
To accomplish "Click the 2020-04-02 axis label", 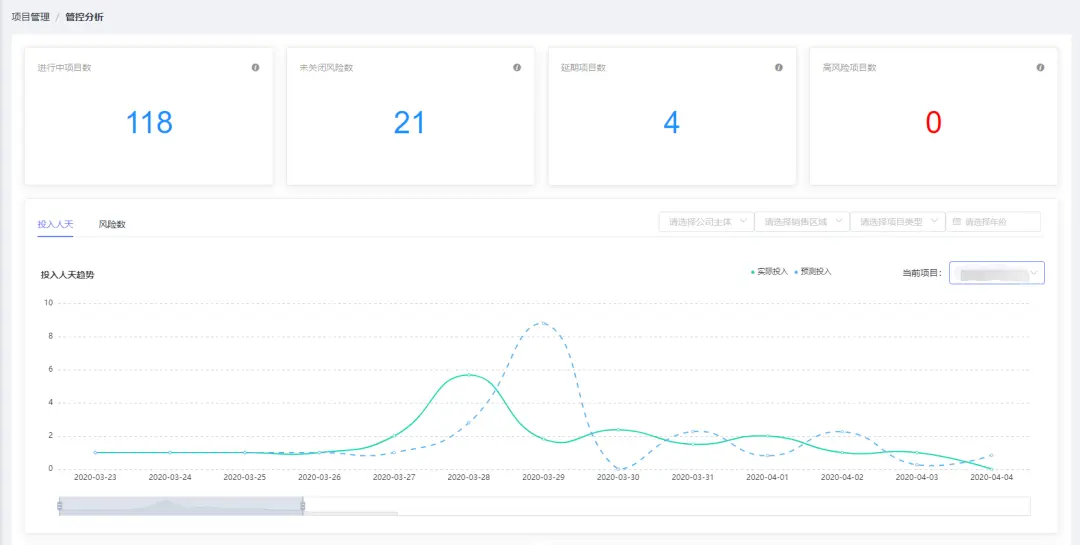I will point(842,477).
